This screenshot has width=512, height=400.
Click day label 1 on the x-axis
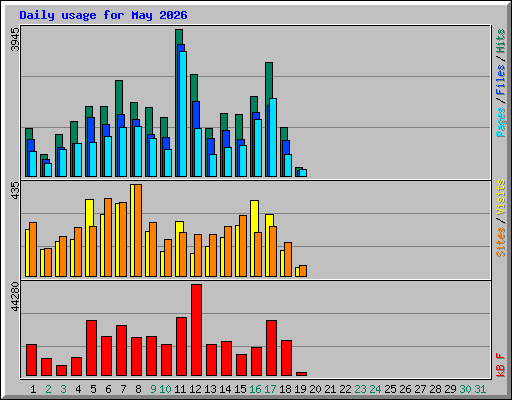click(33, 389)
